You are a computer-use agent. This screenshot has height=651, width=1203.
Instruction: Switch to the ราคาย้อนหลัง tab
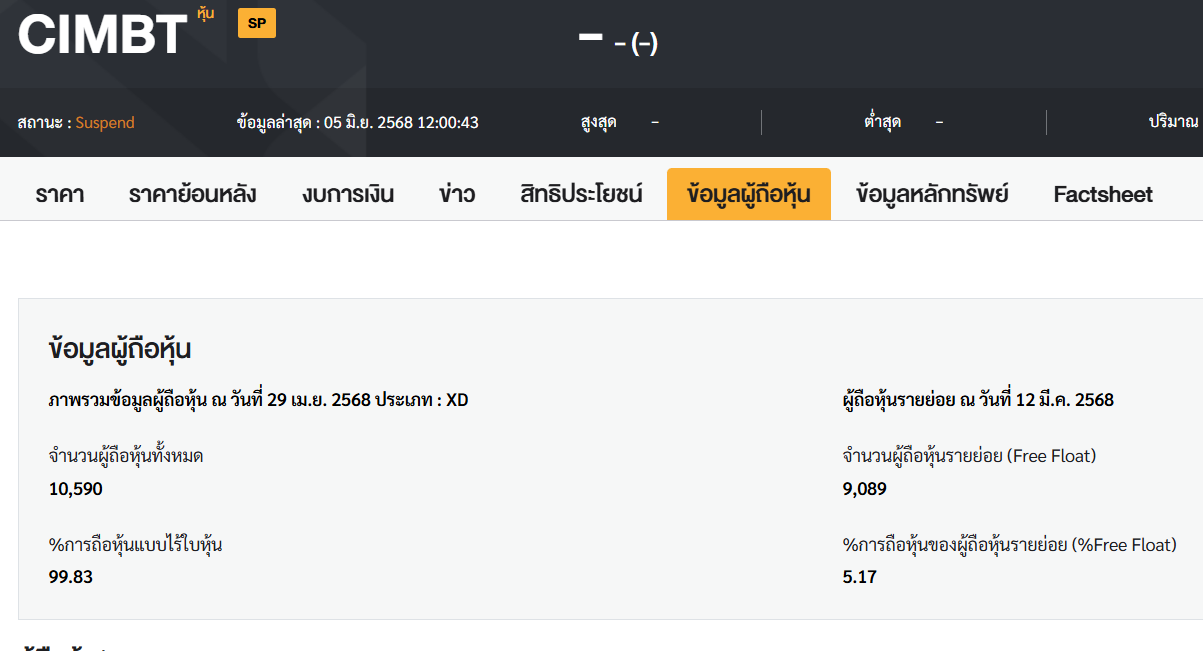tap(193, 194)
